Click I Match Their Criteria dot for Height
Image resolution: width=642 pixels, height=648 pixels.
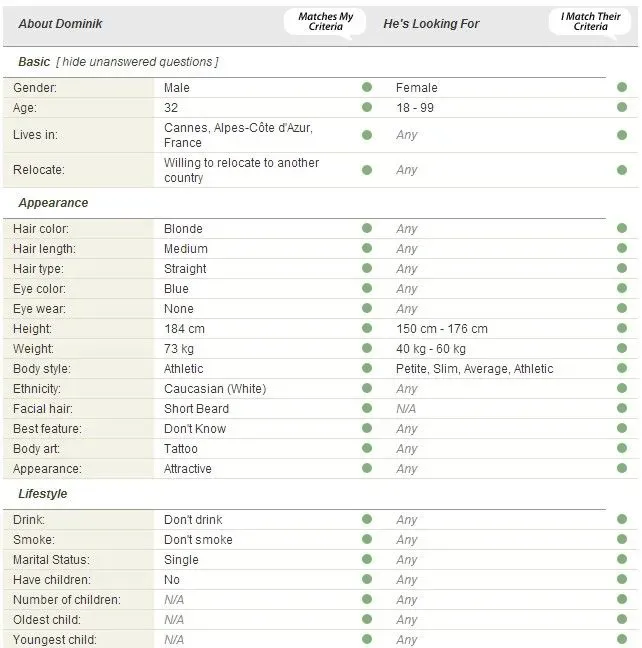point(622,329)
